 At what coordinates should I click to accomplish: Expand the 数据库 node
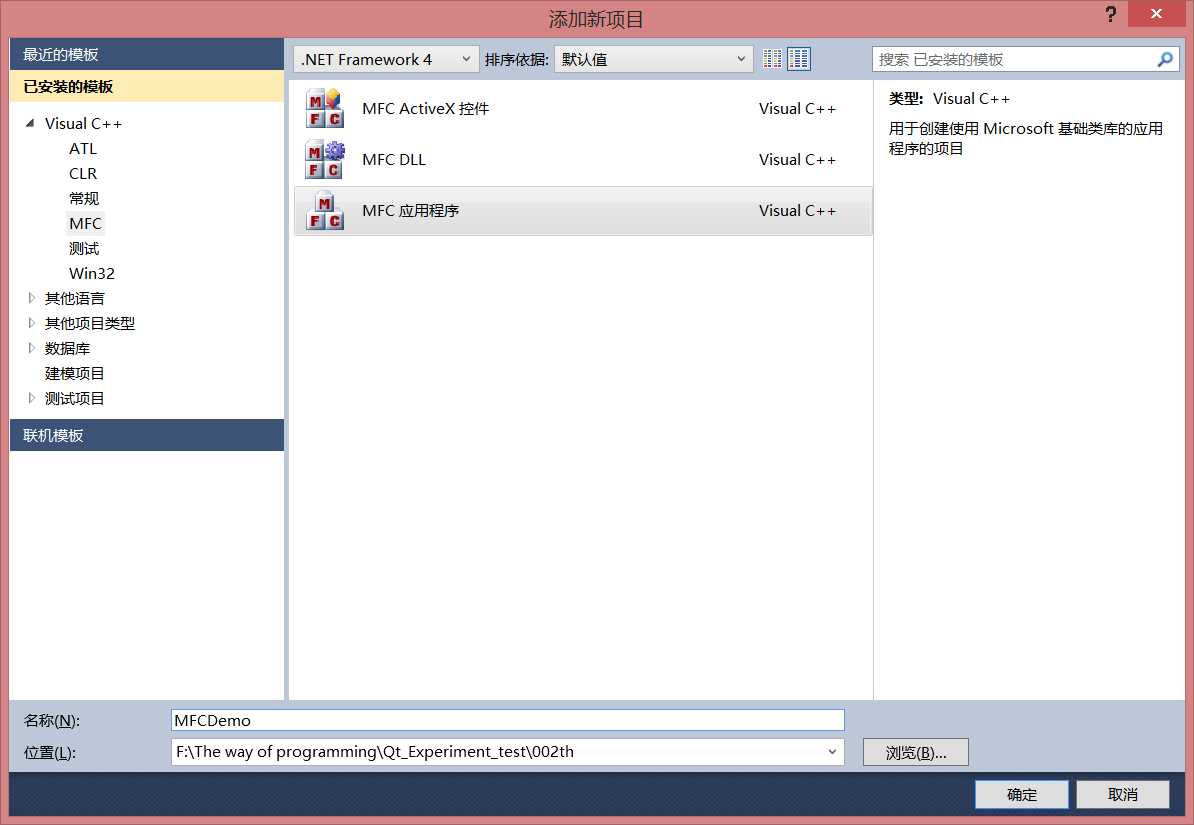click(31, 348)
